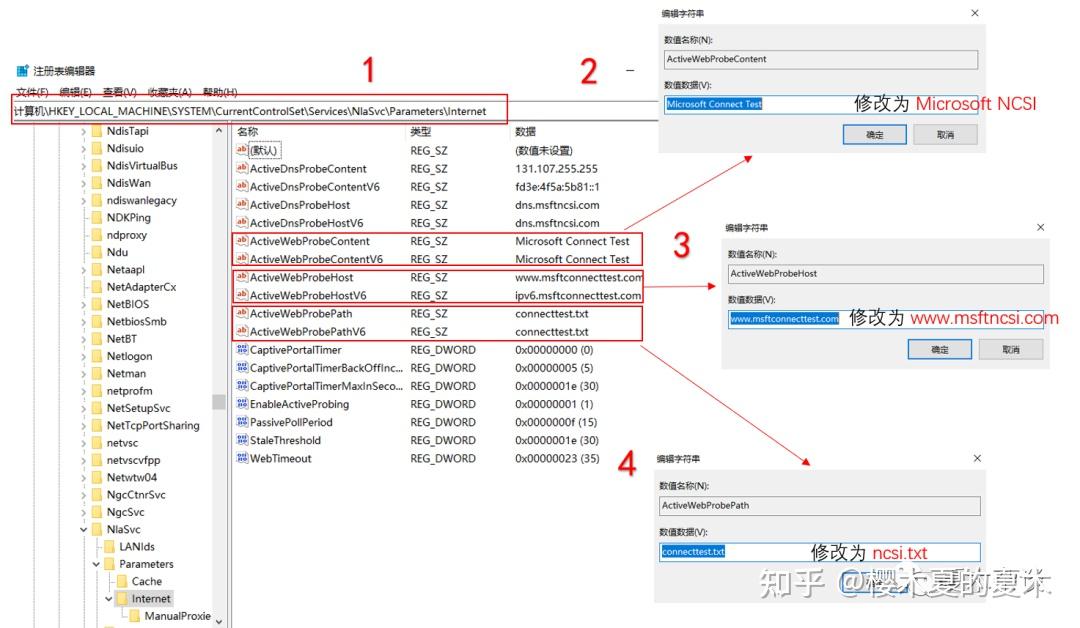The image size is (1080, 628).
Task: Click 取消 in ActiveWebProbeHost dialog
Action: (1011, 349)
